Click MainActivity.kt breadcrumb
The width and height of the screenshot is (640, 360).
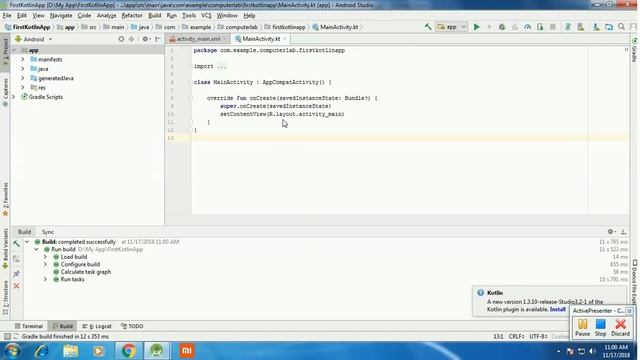tap(335, 27)
